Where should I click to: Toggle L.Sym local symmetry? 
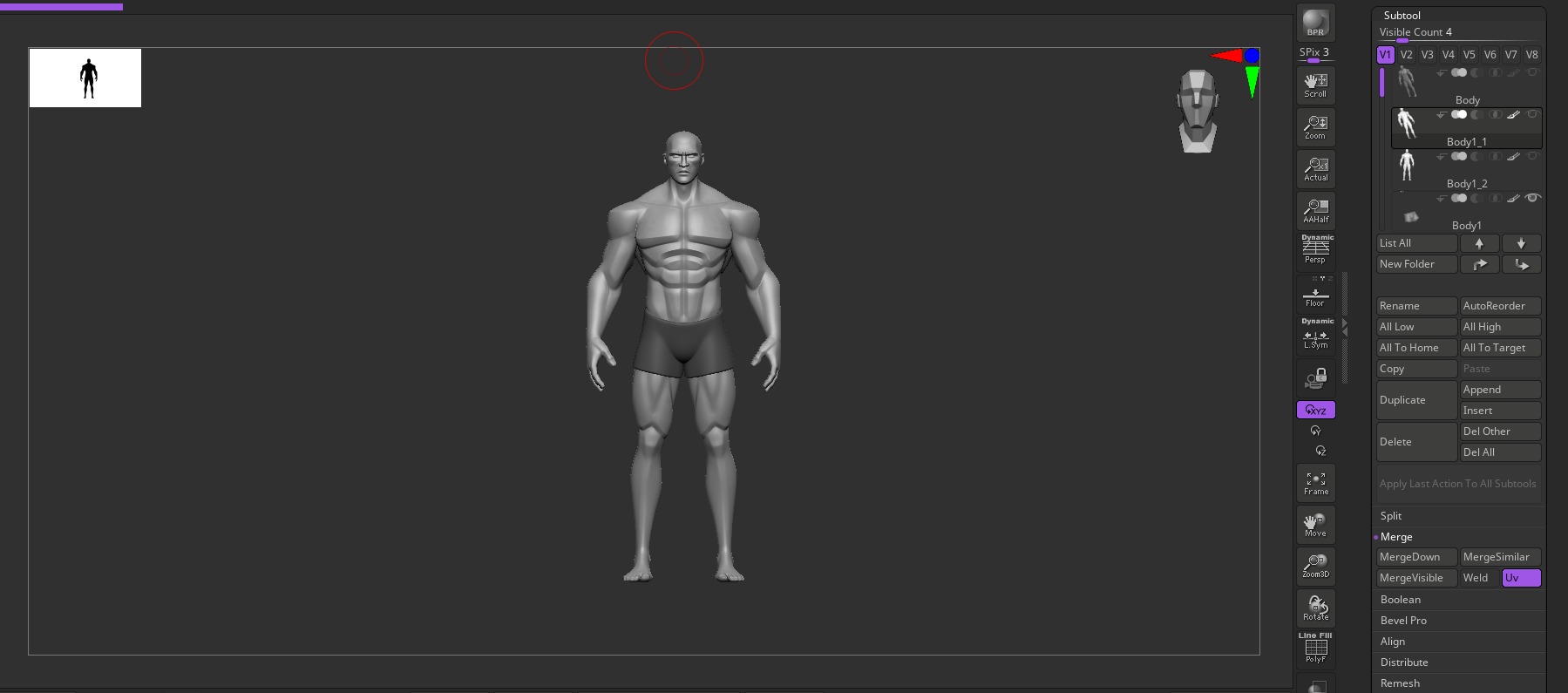pos(1315,335)
